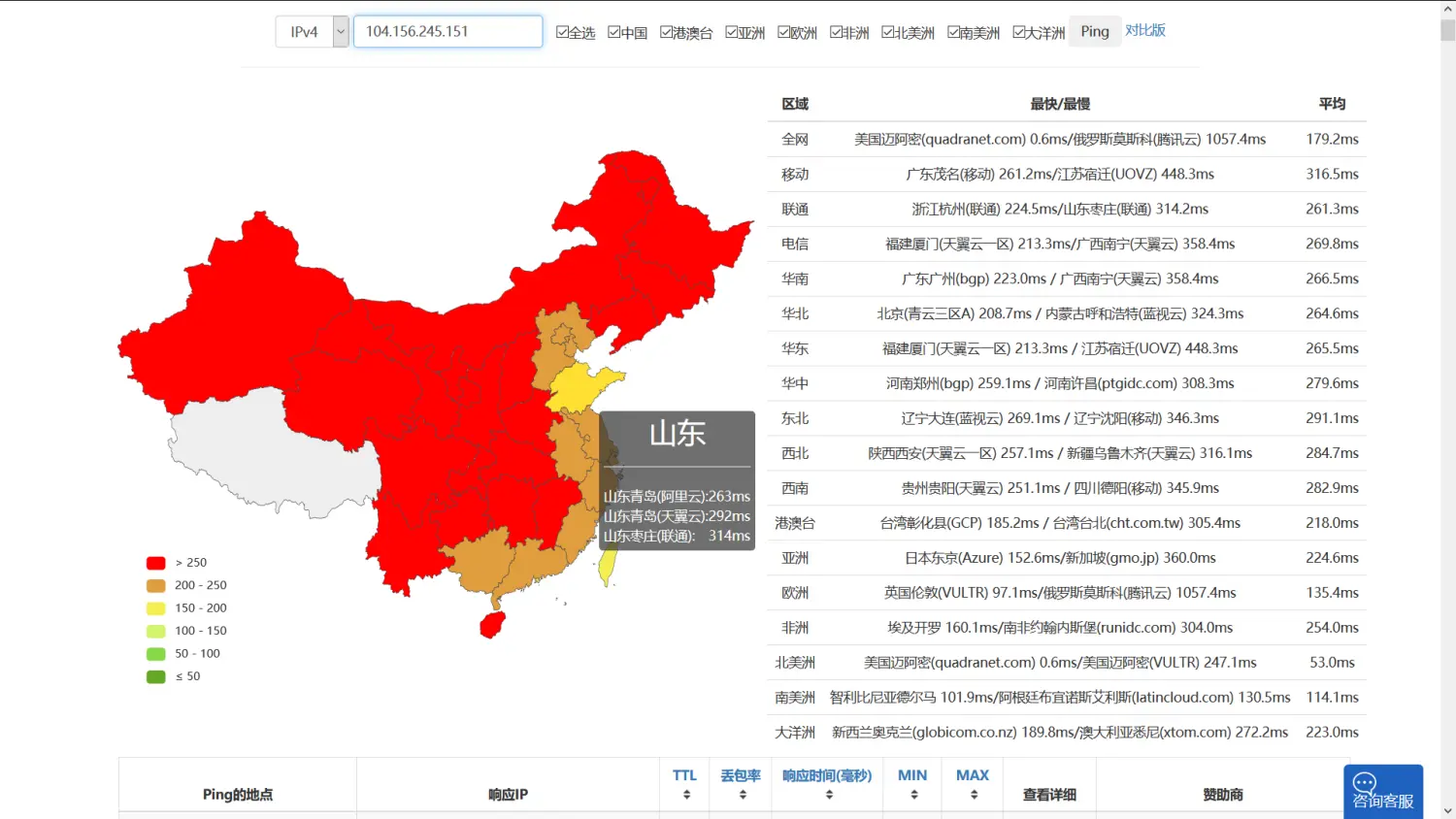Viewport: 1456px width, 819px height.
Task: Click the IP address input field
Action: pos(447,32)
